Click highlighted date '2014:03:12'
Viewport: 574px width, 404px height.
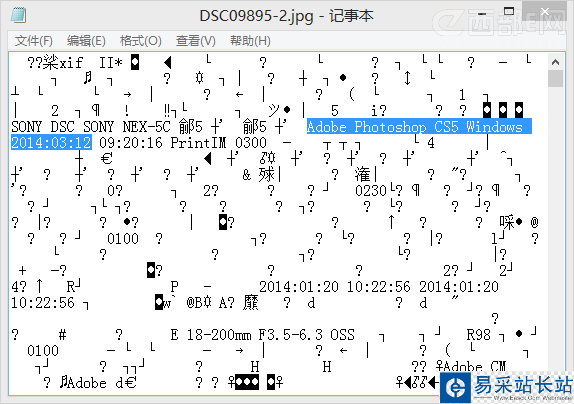point(51,142)
